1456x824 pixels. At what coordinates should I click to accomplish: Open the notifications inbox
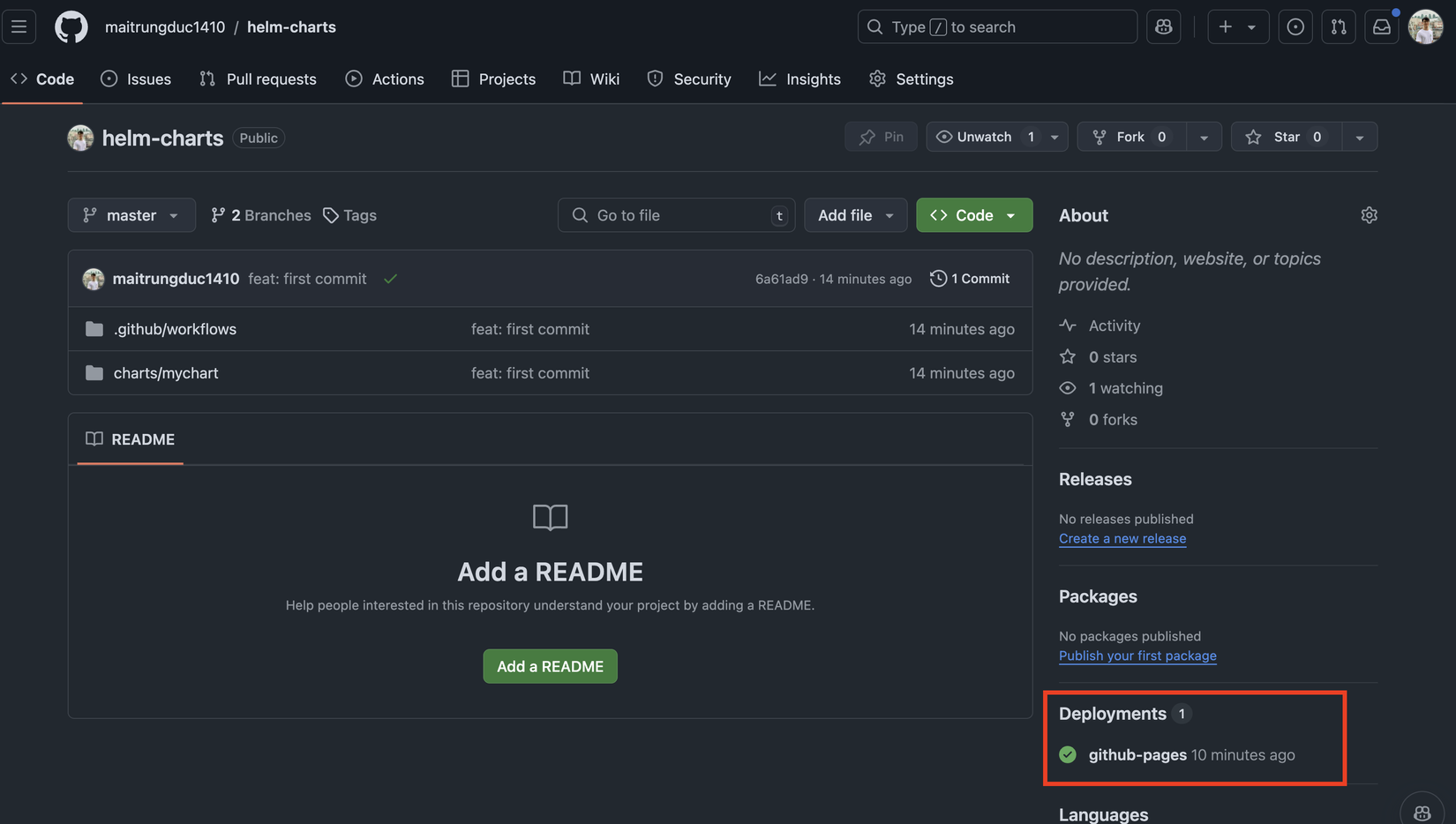(1382, 26)
